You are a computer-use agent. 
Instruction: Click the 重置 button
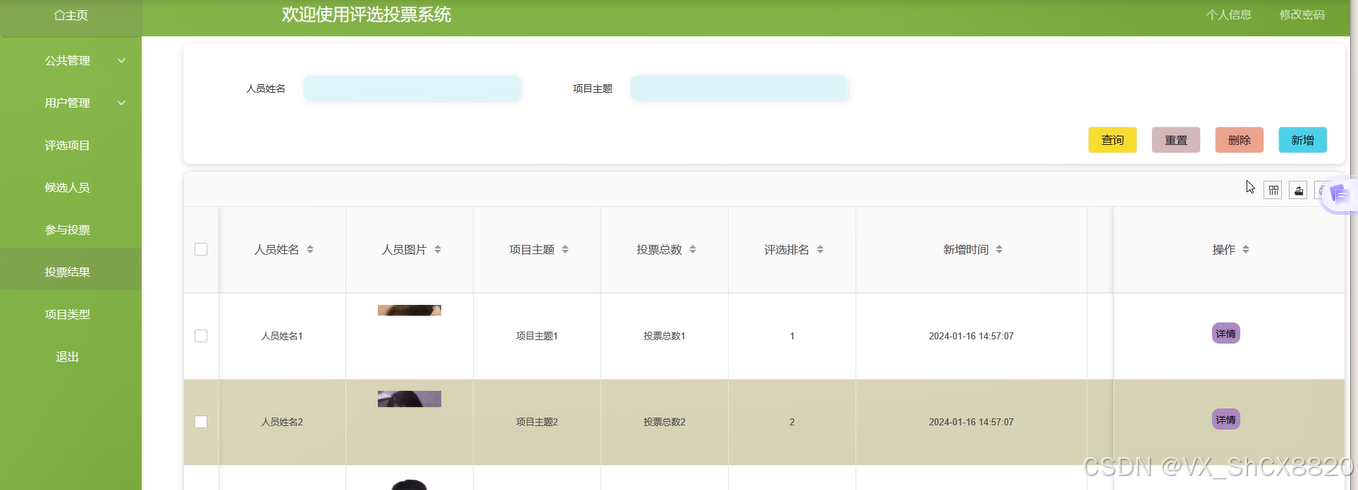1176,140
